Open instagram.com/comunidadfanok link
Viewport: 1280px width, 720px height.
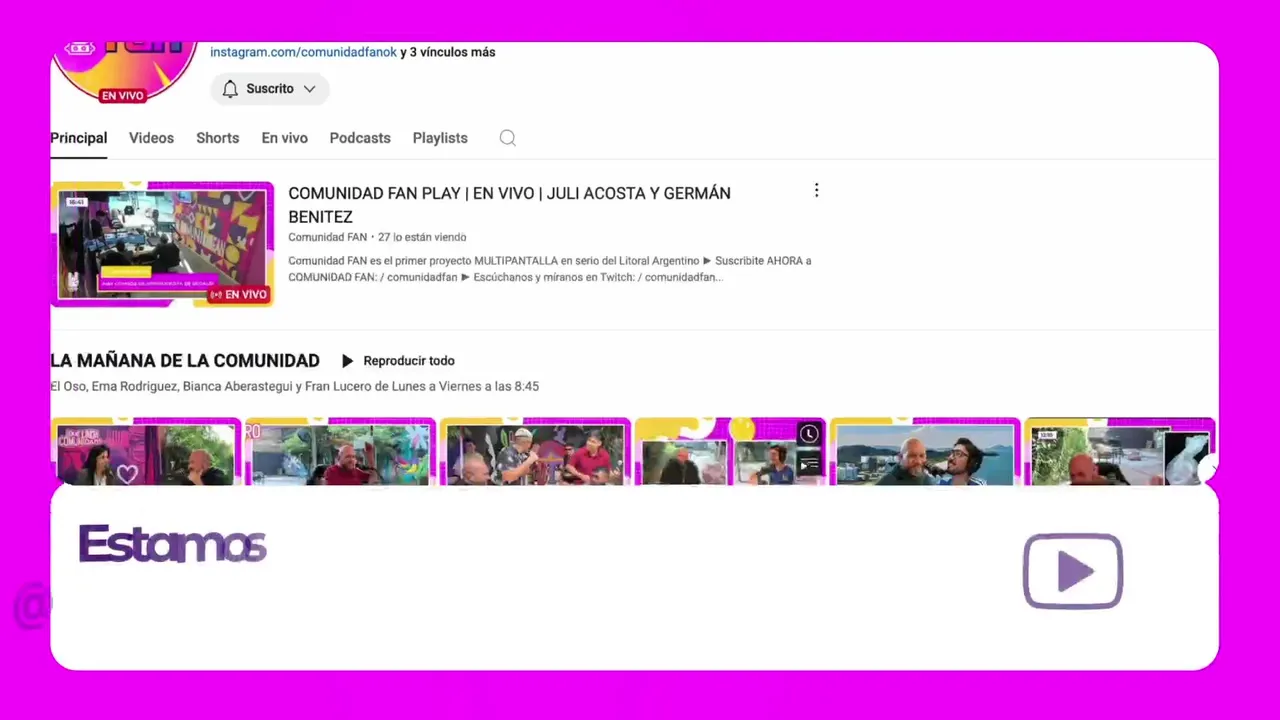pyautogui.click(x=303, y=52)
